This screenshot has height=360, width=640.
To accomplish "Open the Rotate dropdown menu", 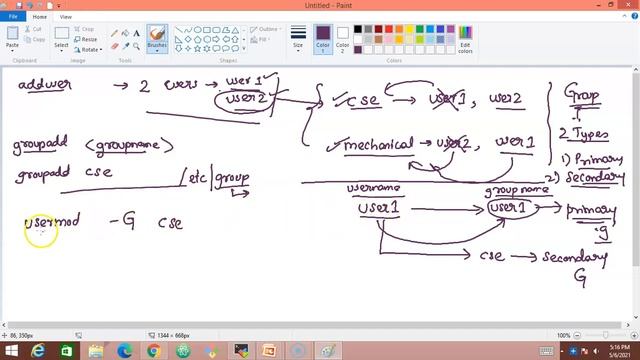I will click(x=88, y=50).
